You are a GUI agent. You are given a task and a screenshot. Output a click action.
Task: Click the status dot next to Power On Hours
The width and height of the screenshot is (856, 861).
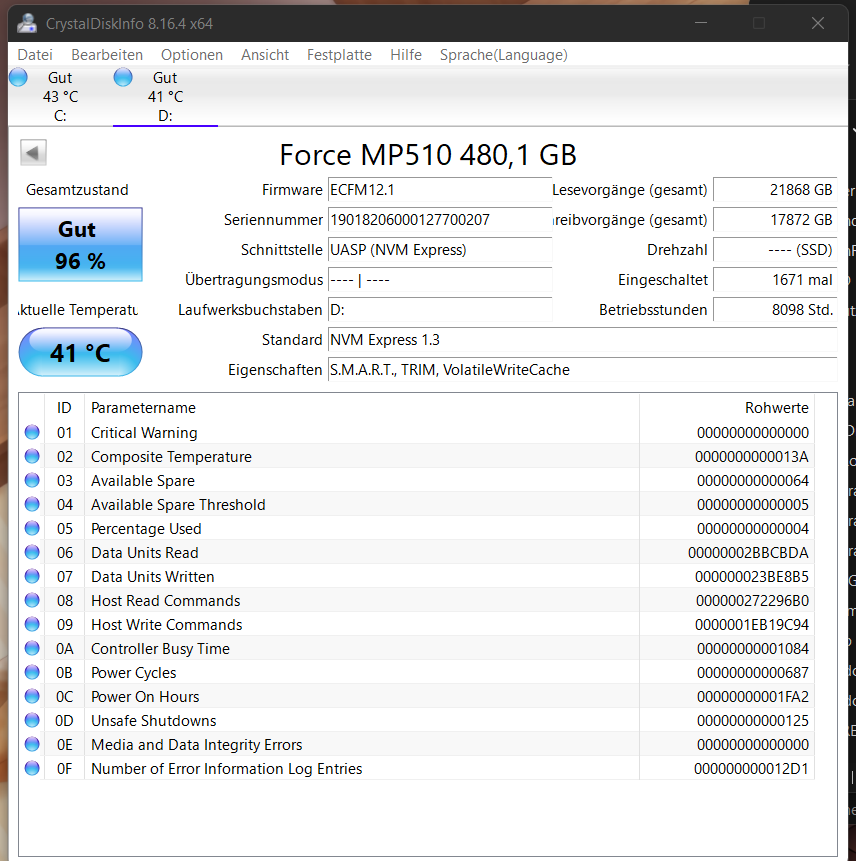click(x=32, y=696)
